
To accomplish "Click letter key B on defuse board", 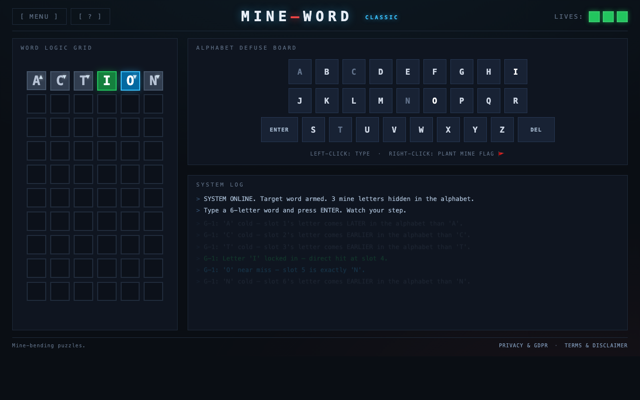I will pos(327,71).
